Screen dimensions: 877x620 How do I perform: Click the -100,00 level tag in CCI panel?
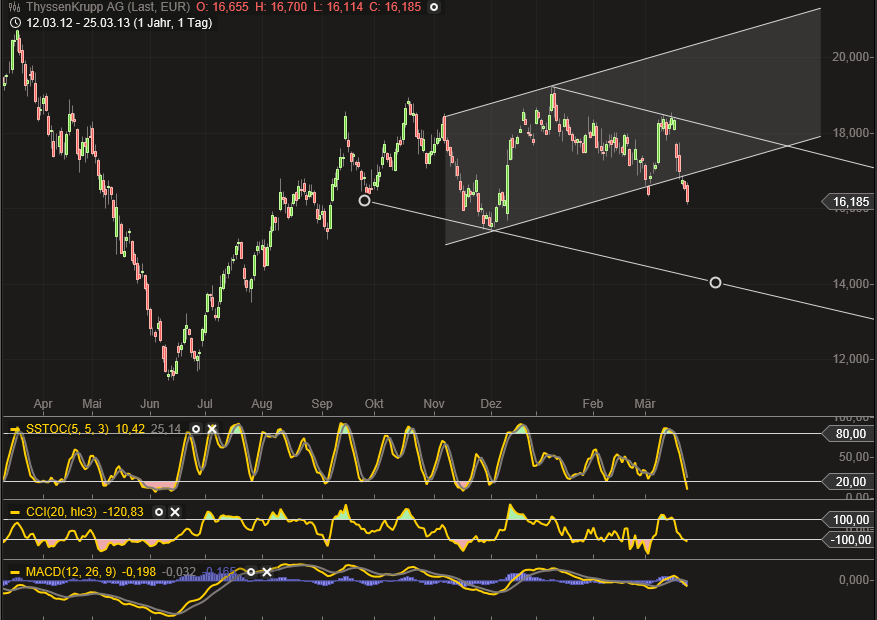pos(848,539)
